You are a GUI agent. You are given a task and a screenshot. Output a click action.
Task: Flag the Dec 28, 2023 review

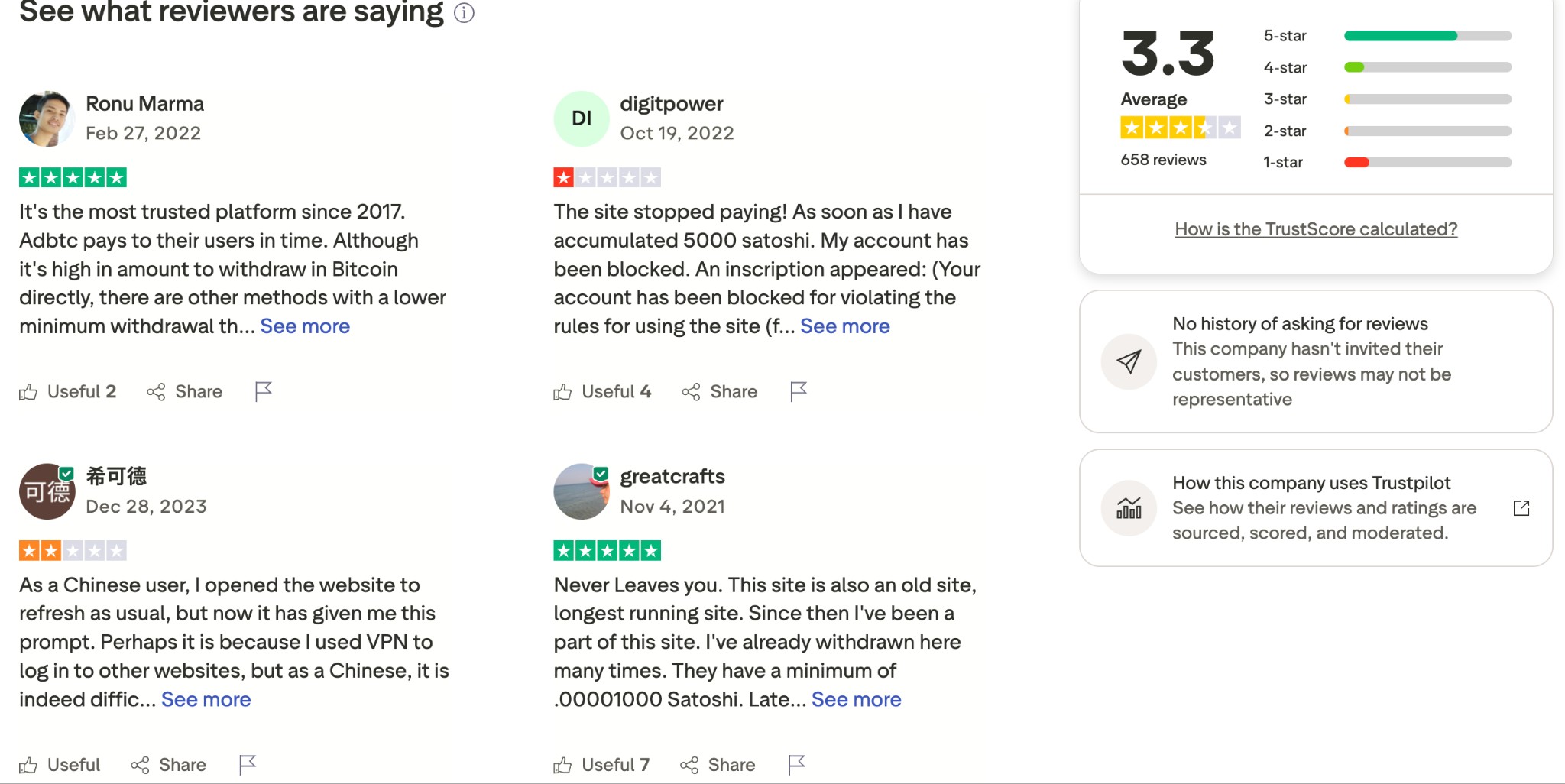(x=247, y=764)
